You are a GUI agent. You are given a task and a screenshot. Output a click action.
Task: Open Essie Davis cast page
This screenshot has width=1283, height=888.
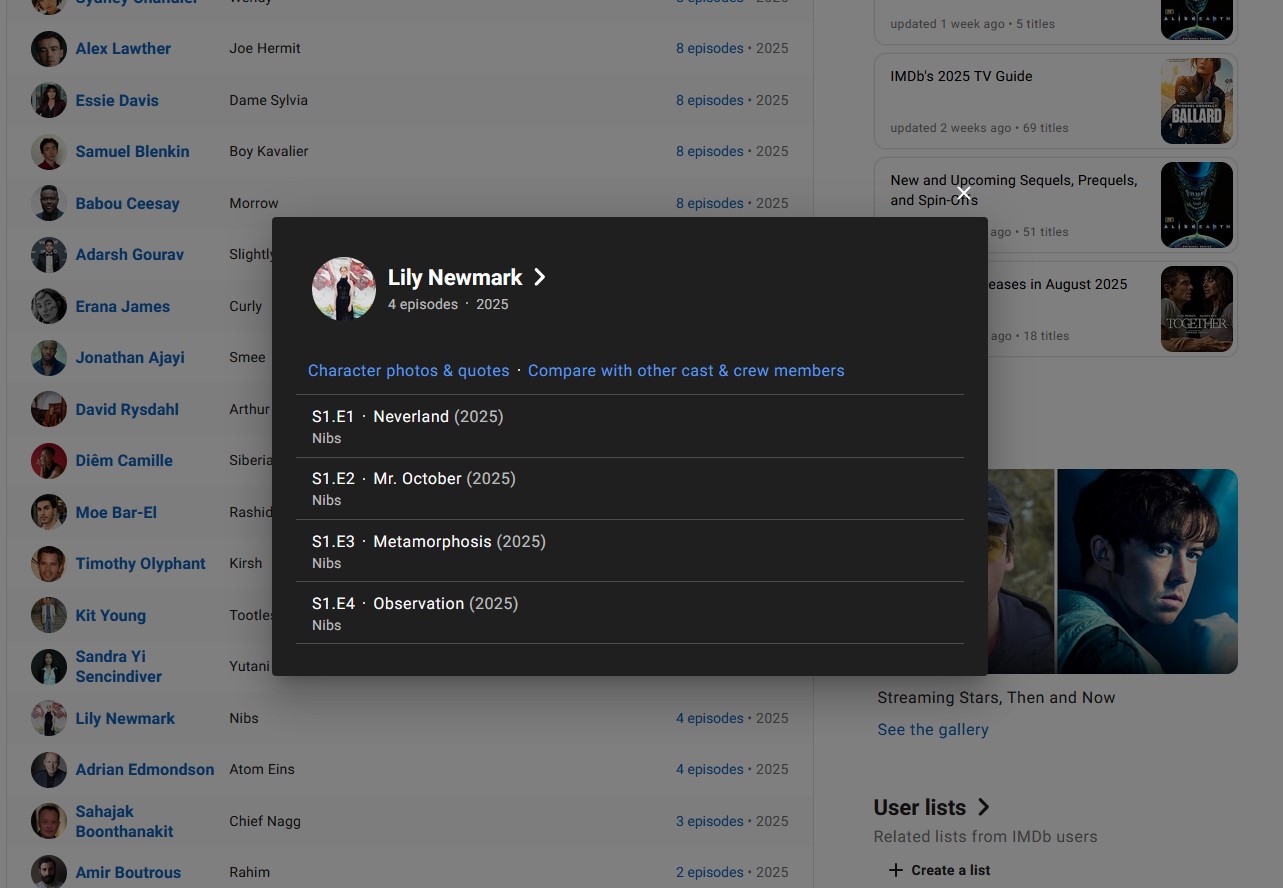[117, 100]
